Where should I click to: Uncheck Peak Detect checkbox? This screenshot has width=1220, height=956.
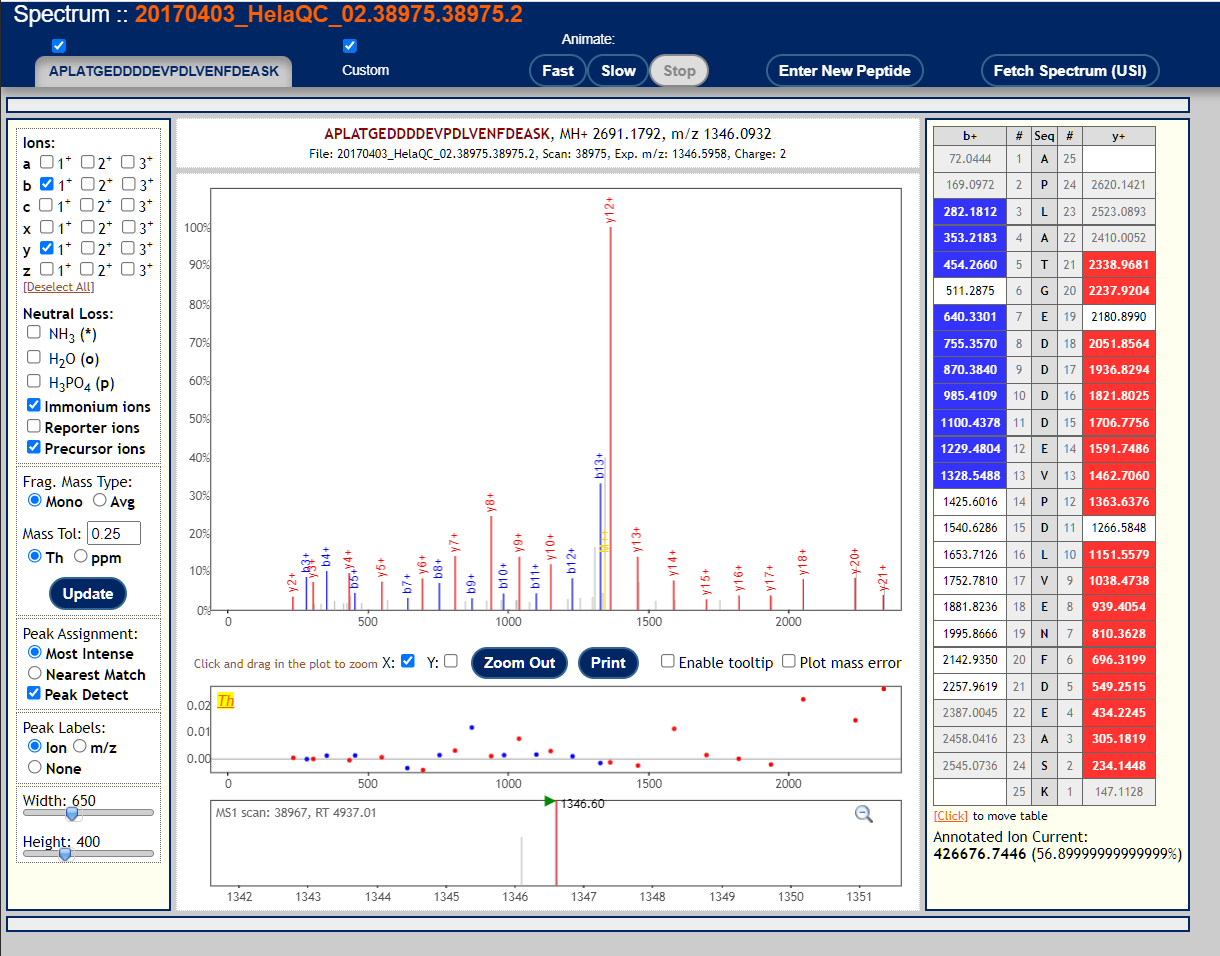35,693
